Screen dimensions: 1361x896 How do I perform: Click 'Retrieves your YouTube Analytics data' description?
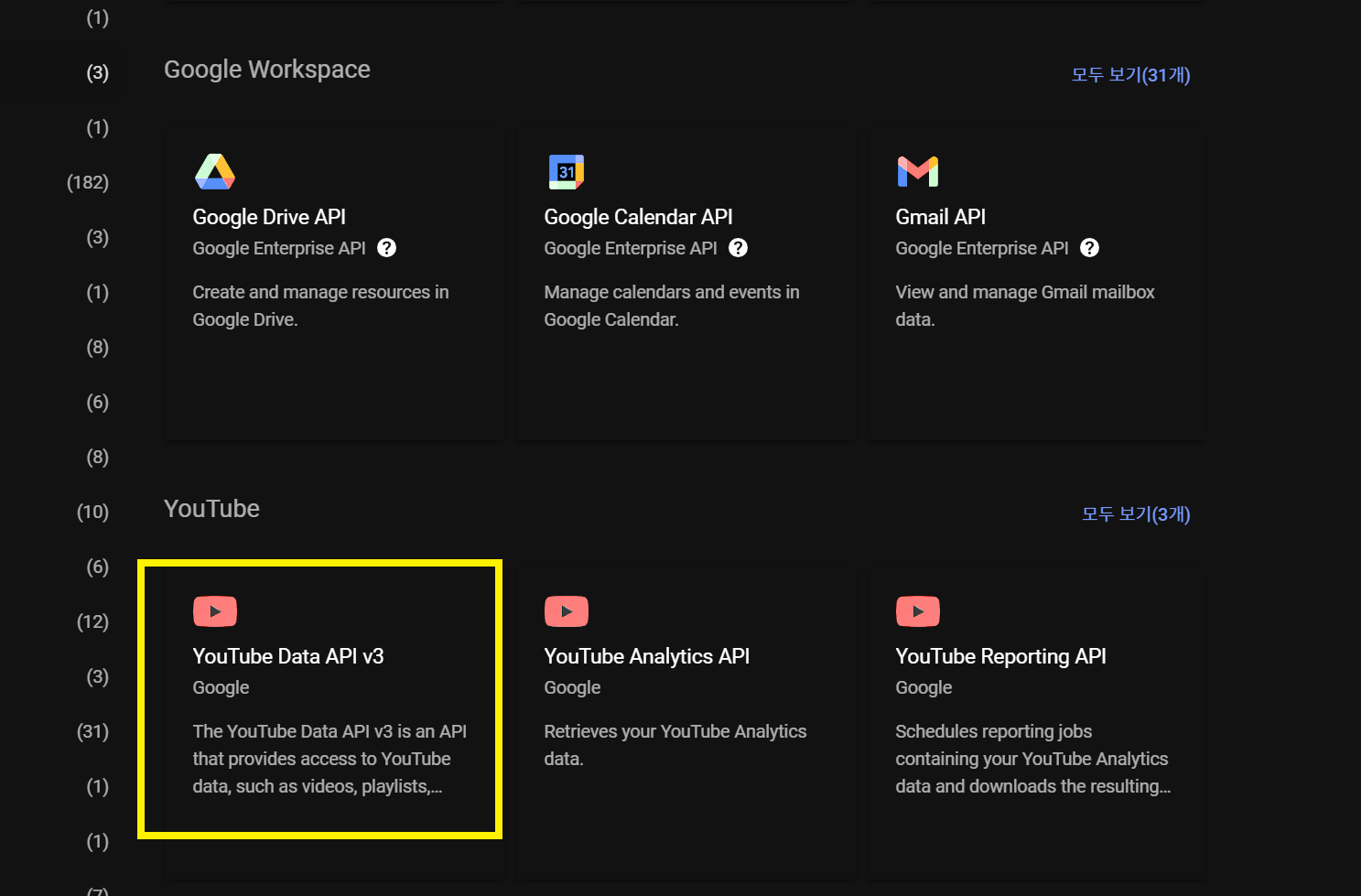(x=675, y=745)
